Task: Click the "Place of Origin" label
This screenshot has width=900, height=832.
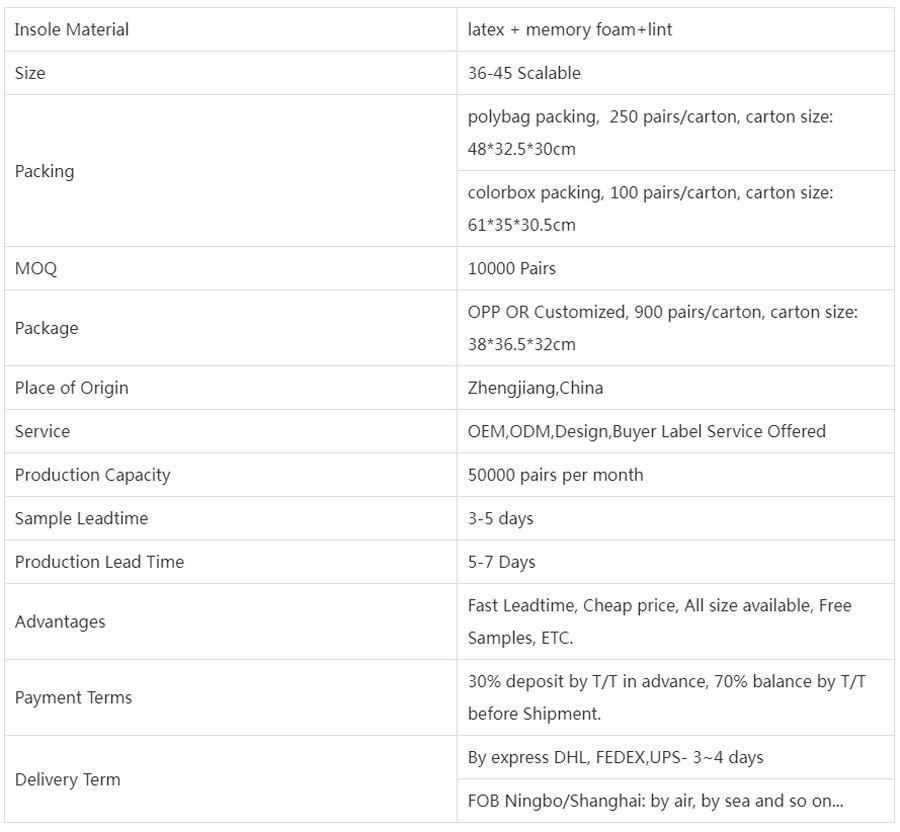Action: point(72,388)
